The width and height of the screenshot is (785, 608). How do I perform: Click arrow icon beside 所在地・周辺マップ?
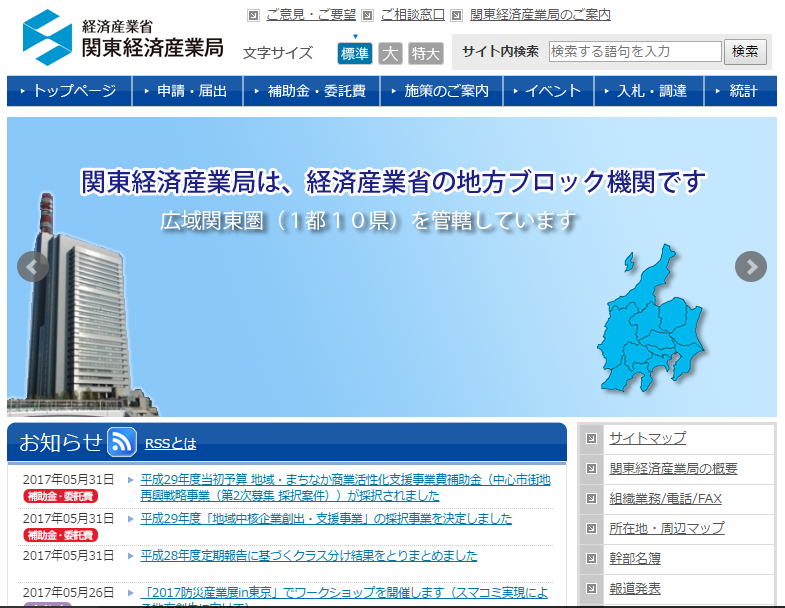click(591, 528)
